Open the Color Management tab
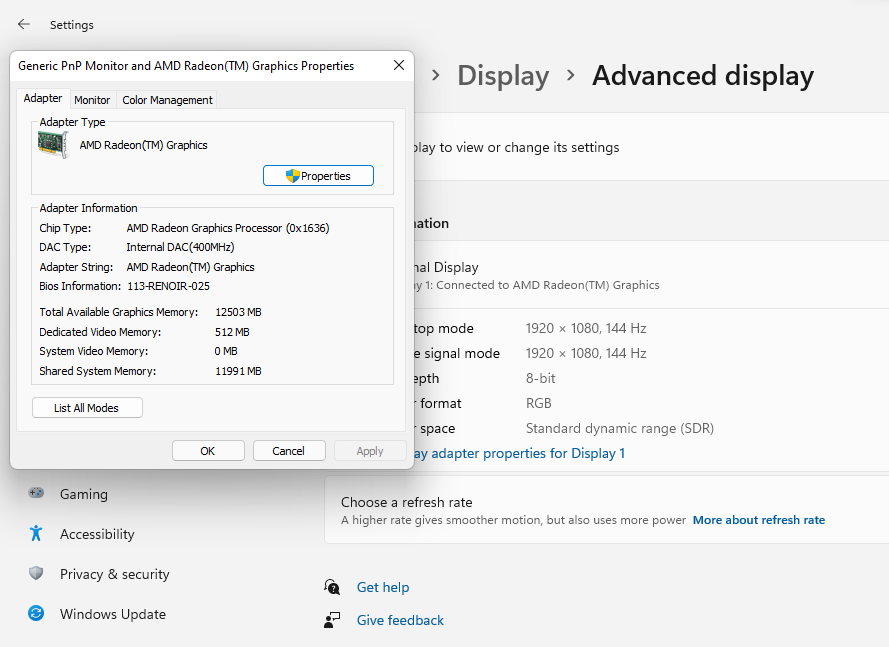Image resolution: width=889 pixels, height=647 pixels. coord(167,100)
